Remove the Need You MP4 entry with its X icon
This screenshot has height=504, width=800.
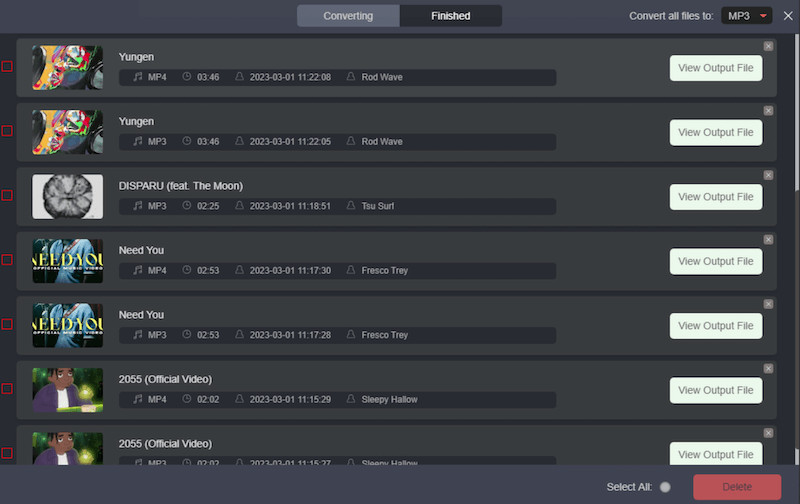point(768,240)
